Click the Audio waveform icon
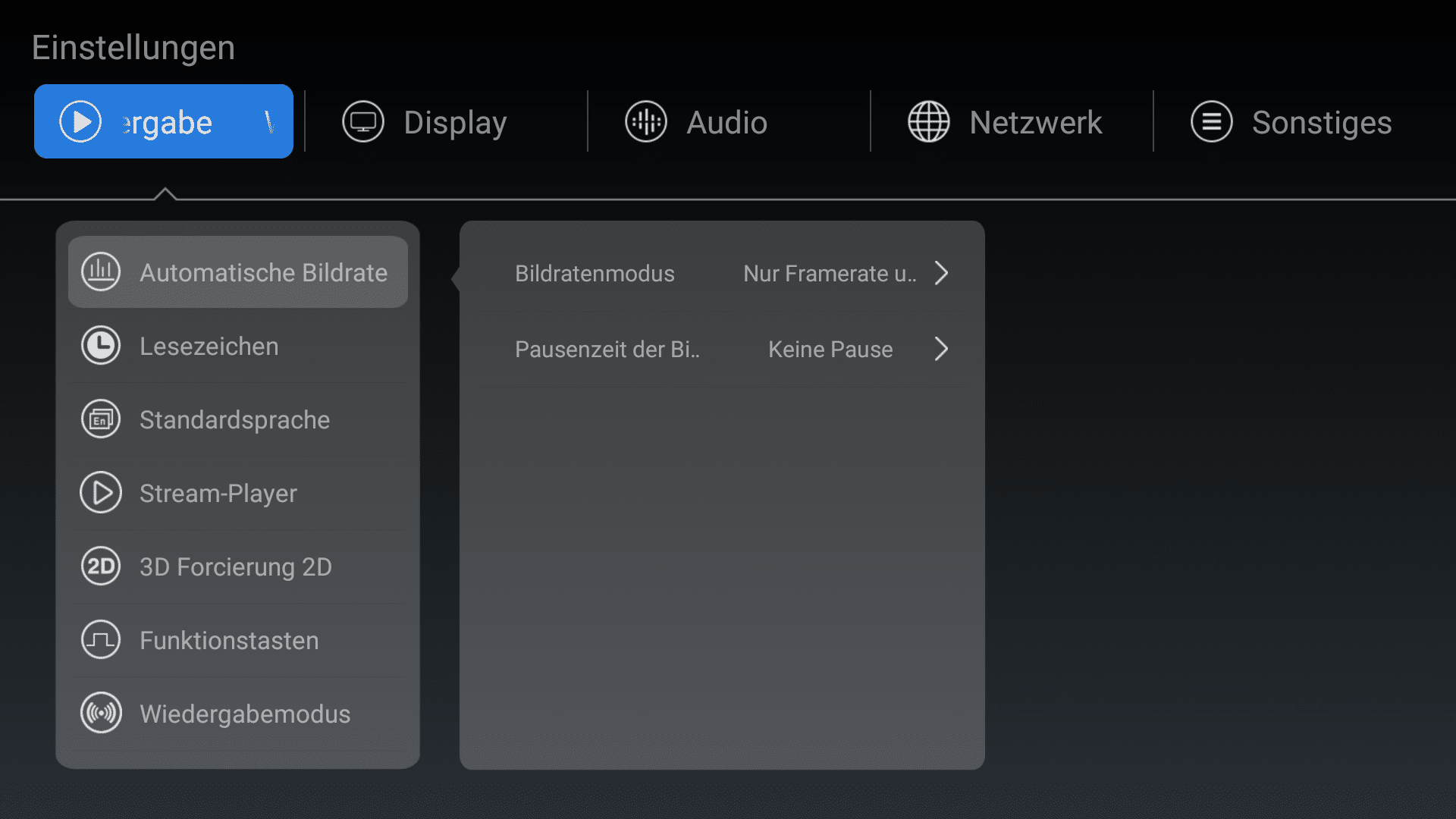The image size is (1456, 819). coord(646,121)
